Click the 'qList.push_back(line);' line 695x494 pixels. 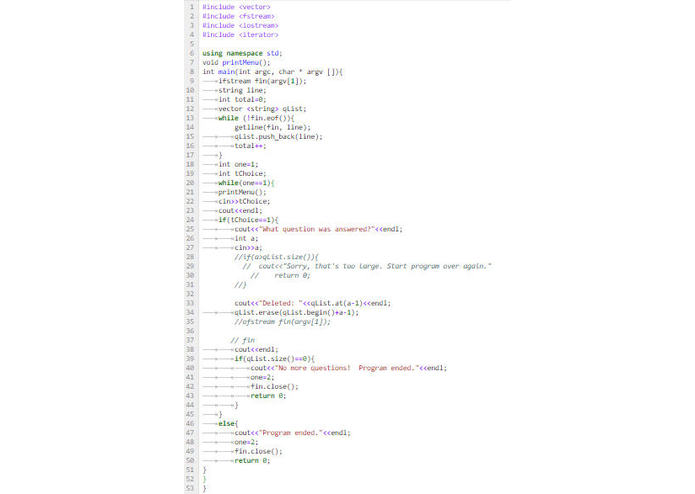(279, 137)
